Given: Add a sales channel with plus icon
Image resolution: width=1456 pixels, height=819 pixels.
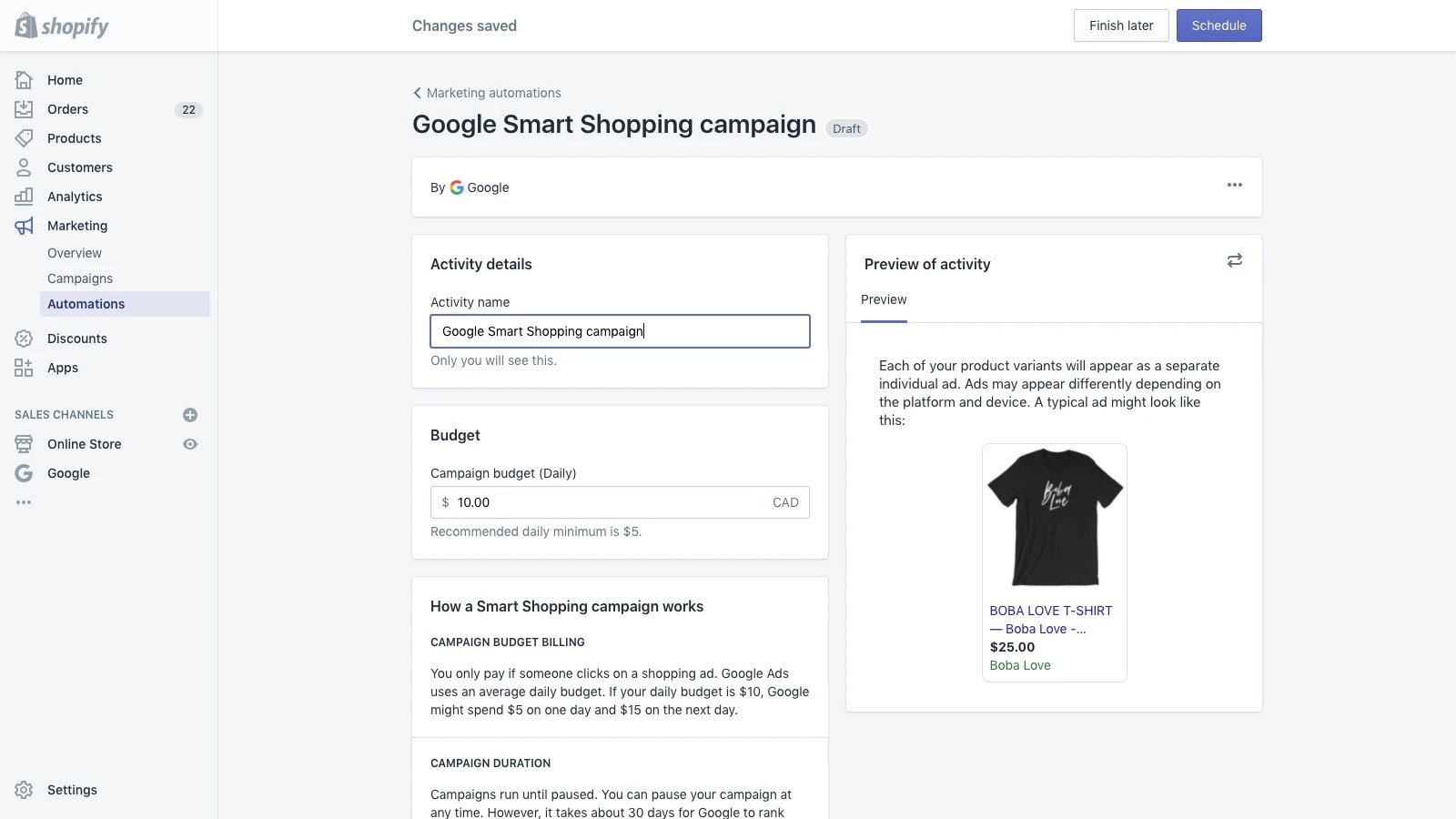Looking at the screenshot, I should click(x=190, y=415).
